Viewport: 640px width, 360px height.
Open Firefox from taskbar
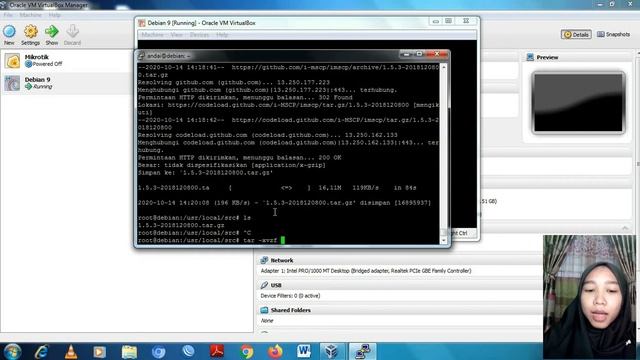pyautogui.click(x=275, y=351)
